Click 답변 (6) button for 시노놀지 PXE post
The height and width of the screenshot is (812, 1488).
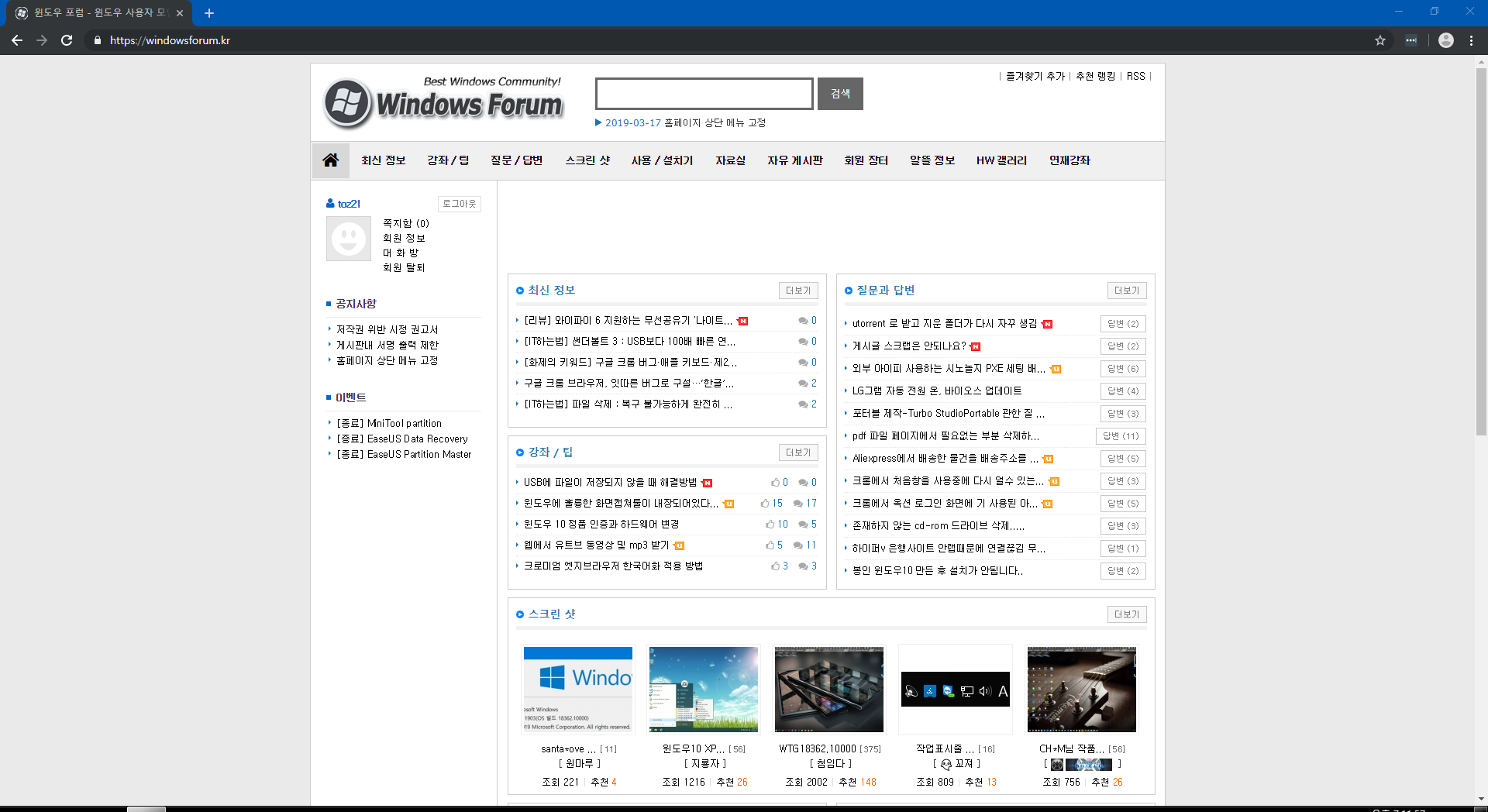[x=1123, y=369]
